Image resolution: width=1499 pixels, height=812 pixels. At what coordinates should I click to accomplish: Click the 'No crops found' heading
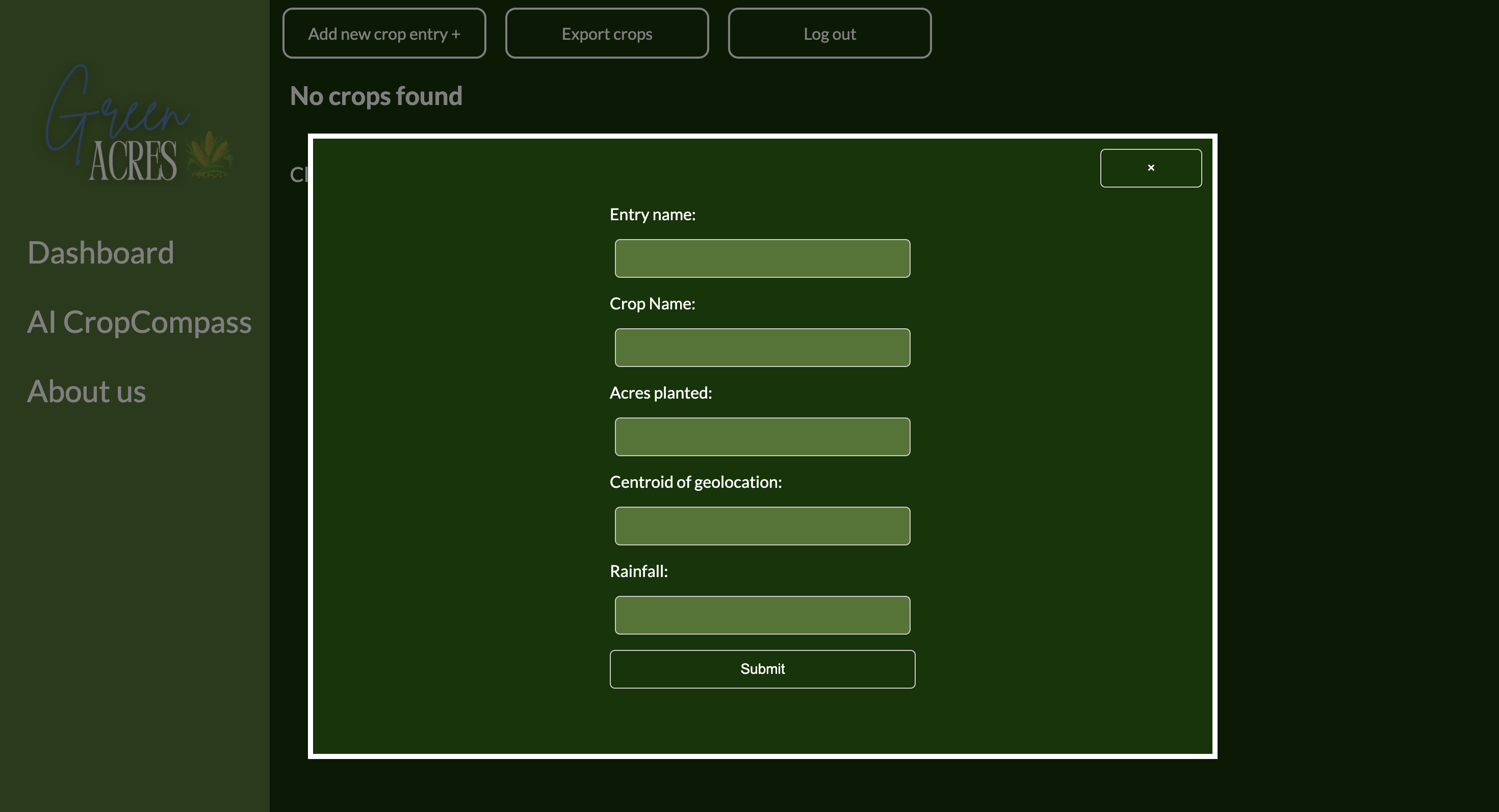376,96
